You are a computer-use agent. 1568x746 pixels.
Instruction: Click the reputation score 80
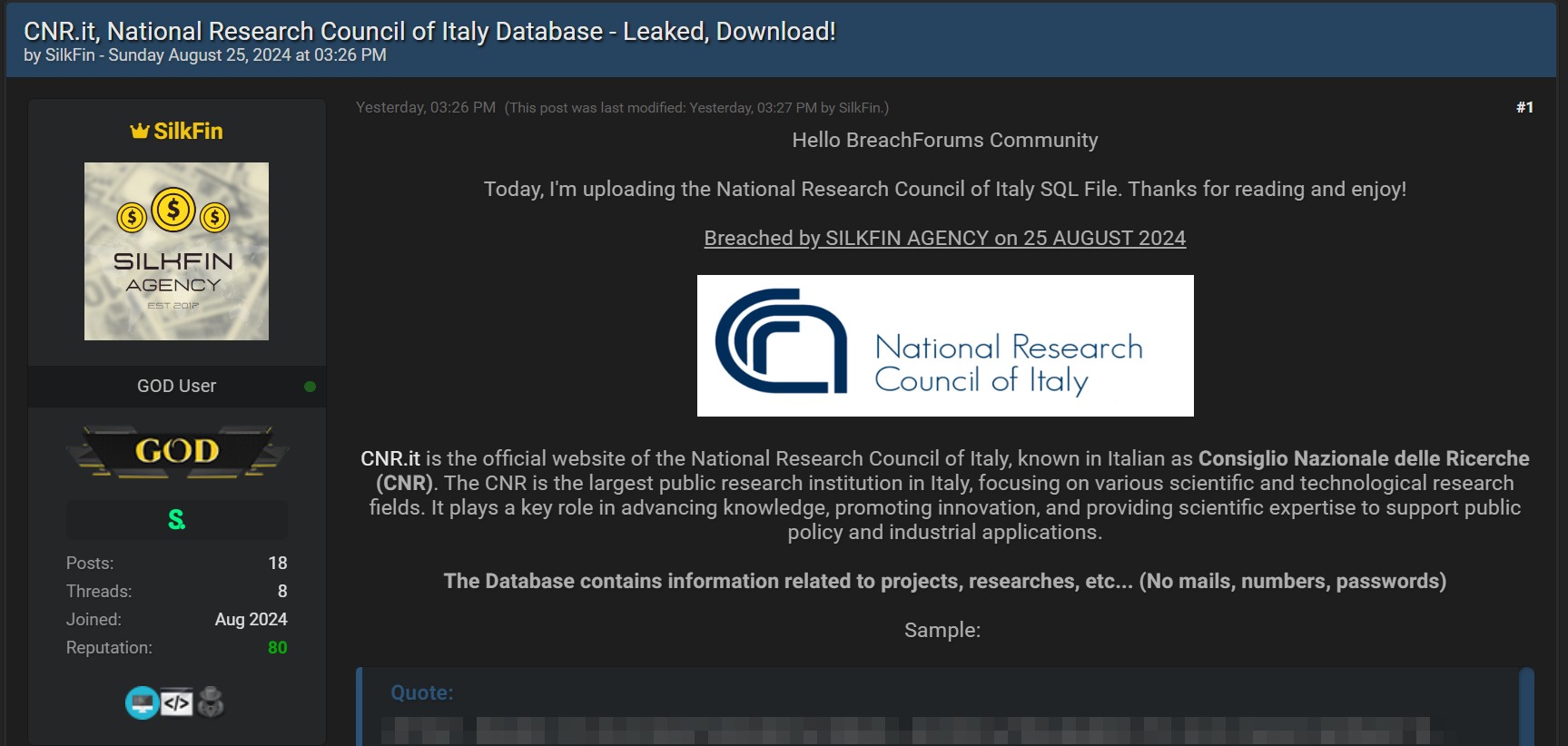pyautogui.click(x=277, y=647)
